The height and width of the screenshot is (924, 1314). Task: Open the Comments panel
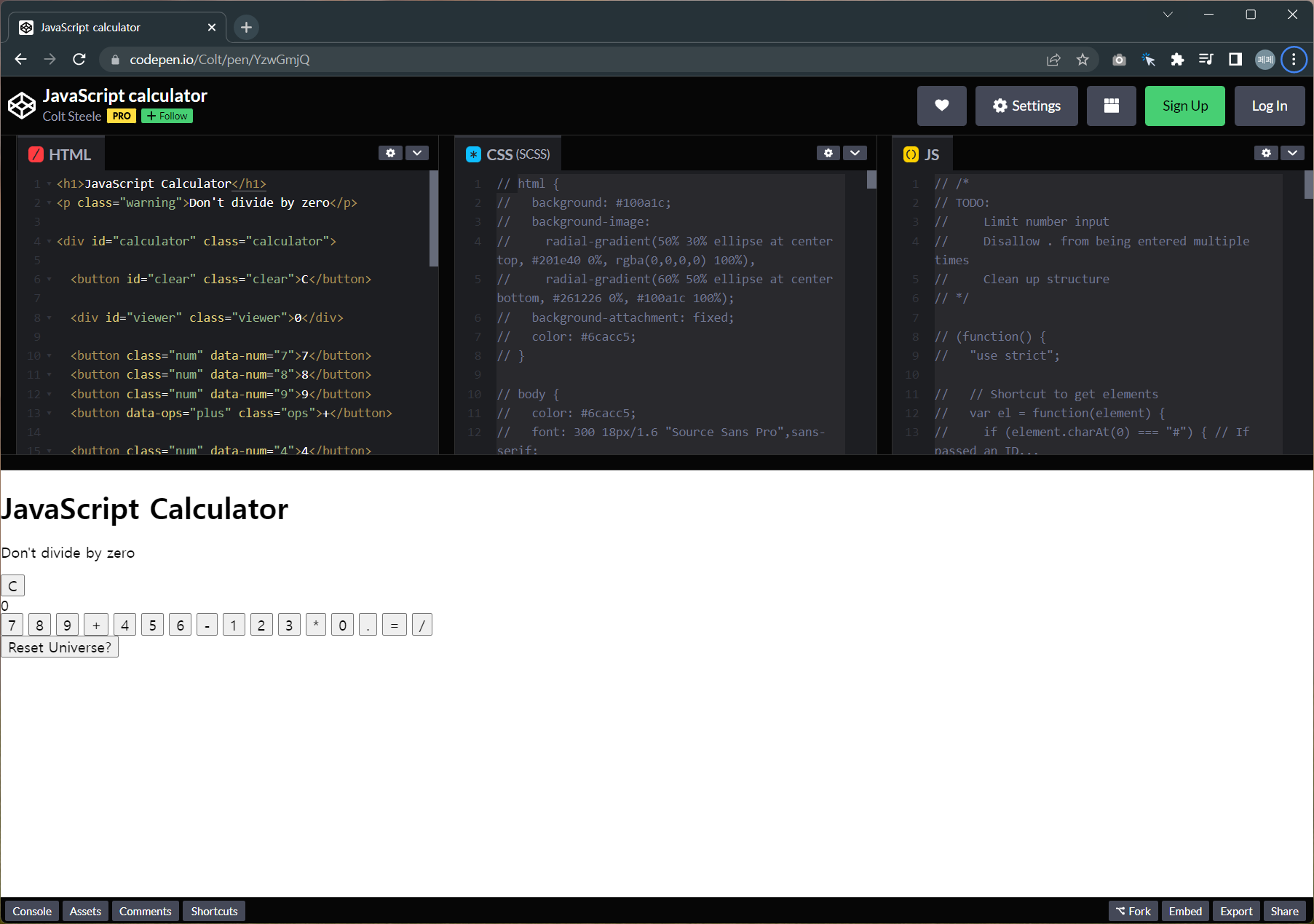146,911
